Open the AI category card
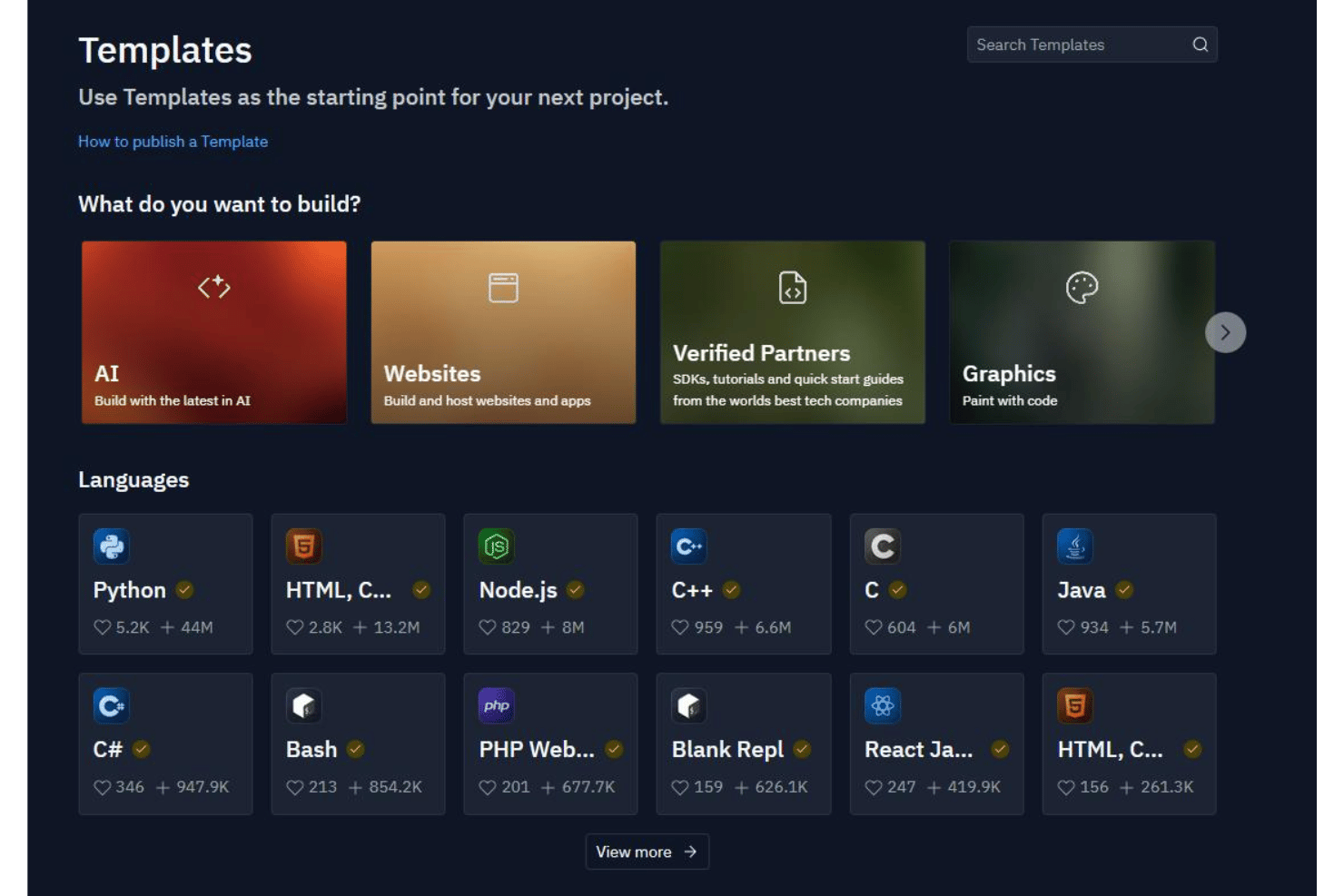 click(x=214, y=332)
